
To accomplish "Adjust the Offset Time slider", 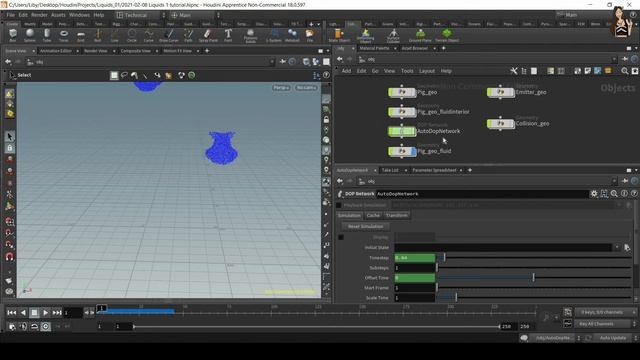I will (x=534, y=278).
